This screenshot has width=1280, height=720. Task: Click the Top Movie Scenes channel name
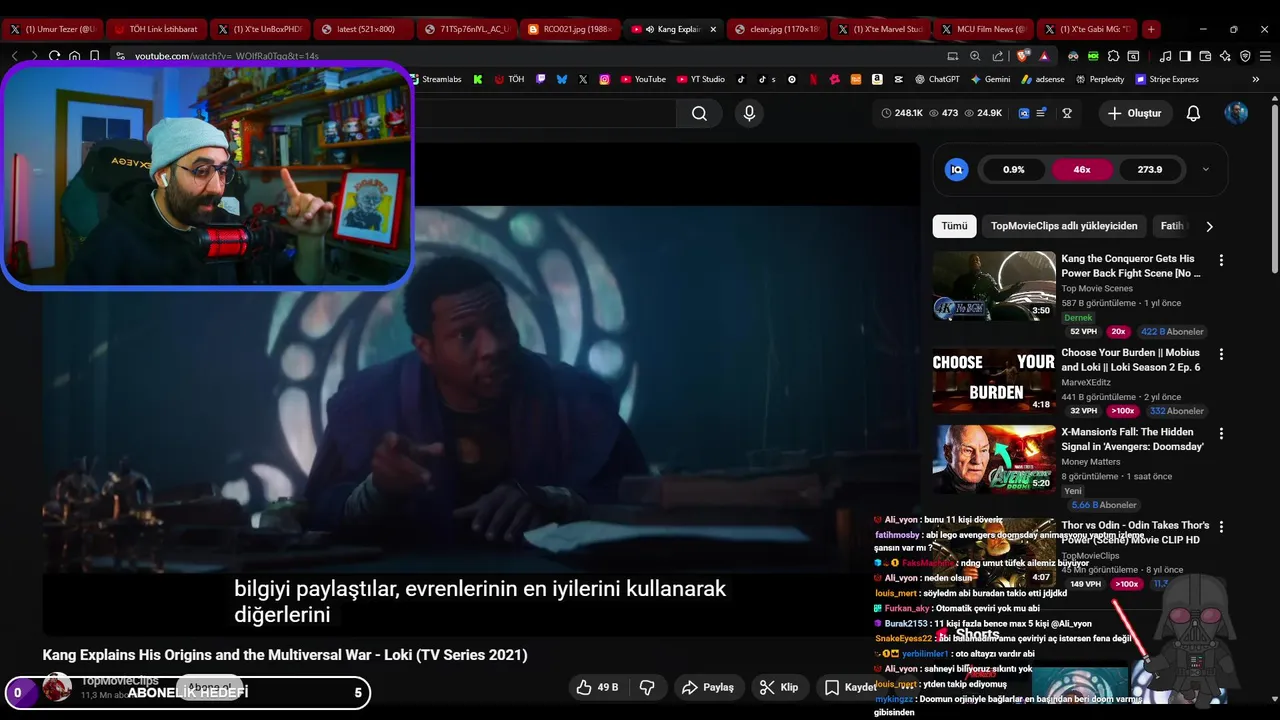coord(1097,288)
